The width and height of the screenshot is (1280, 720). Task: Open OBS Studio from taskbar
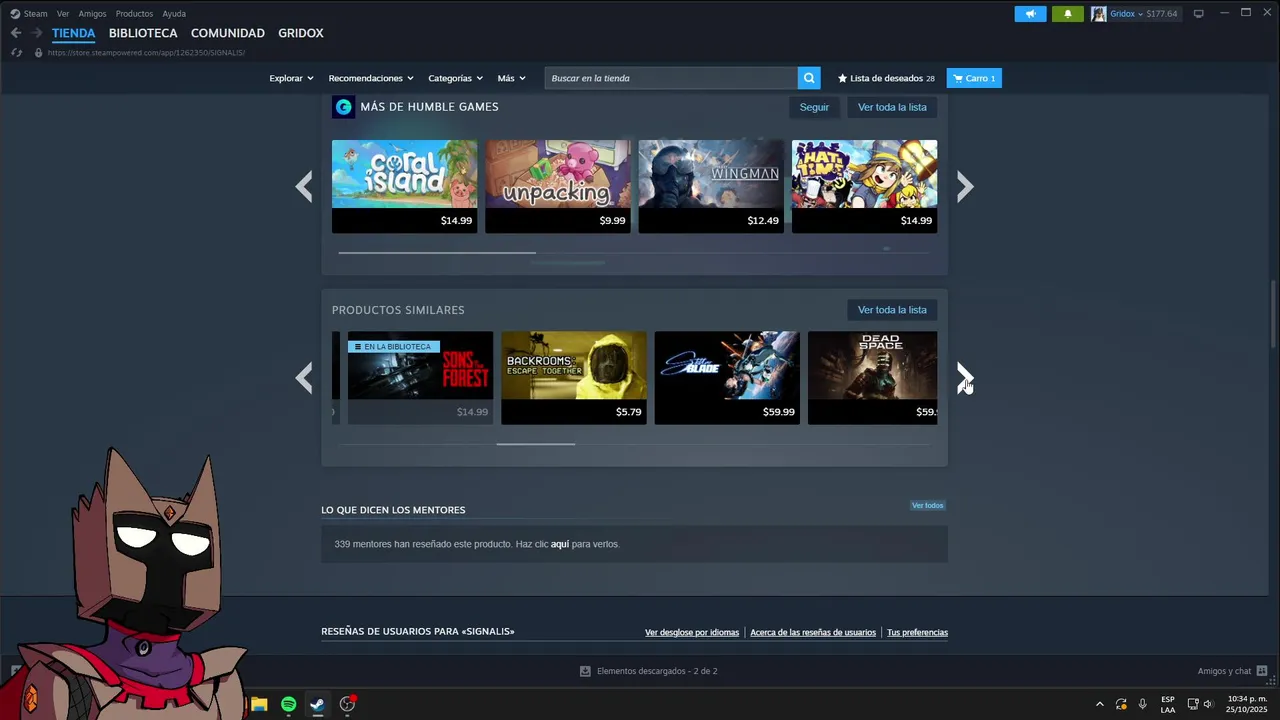(347, 704)
